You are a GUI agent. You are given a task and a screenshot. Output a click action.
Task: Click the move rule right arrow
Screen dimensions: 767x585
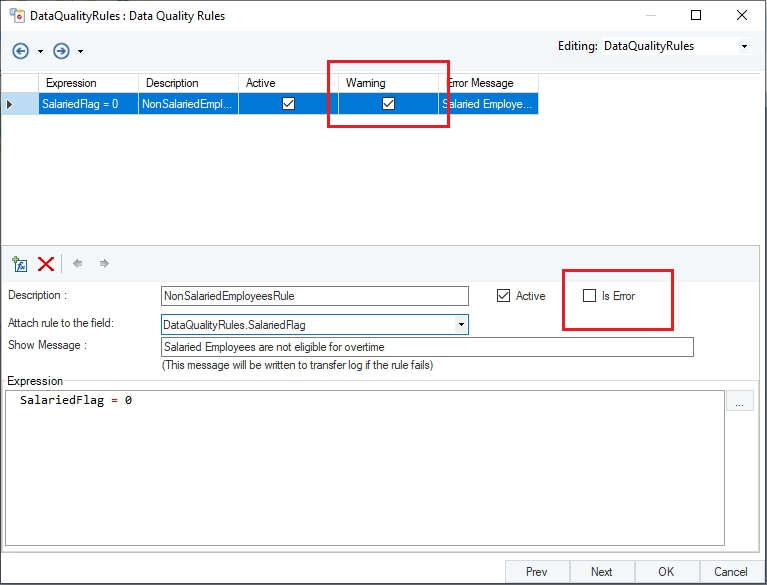pyautogui.click(x=104, y=264)
